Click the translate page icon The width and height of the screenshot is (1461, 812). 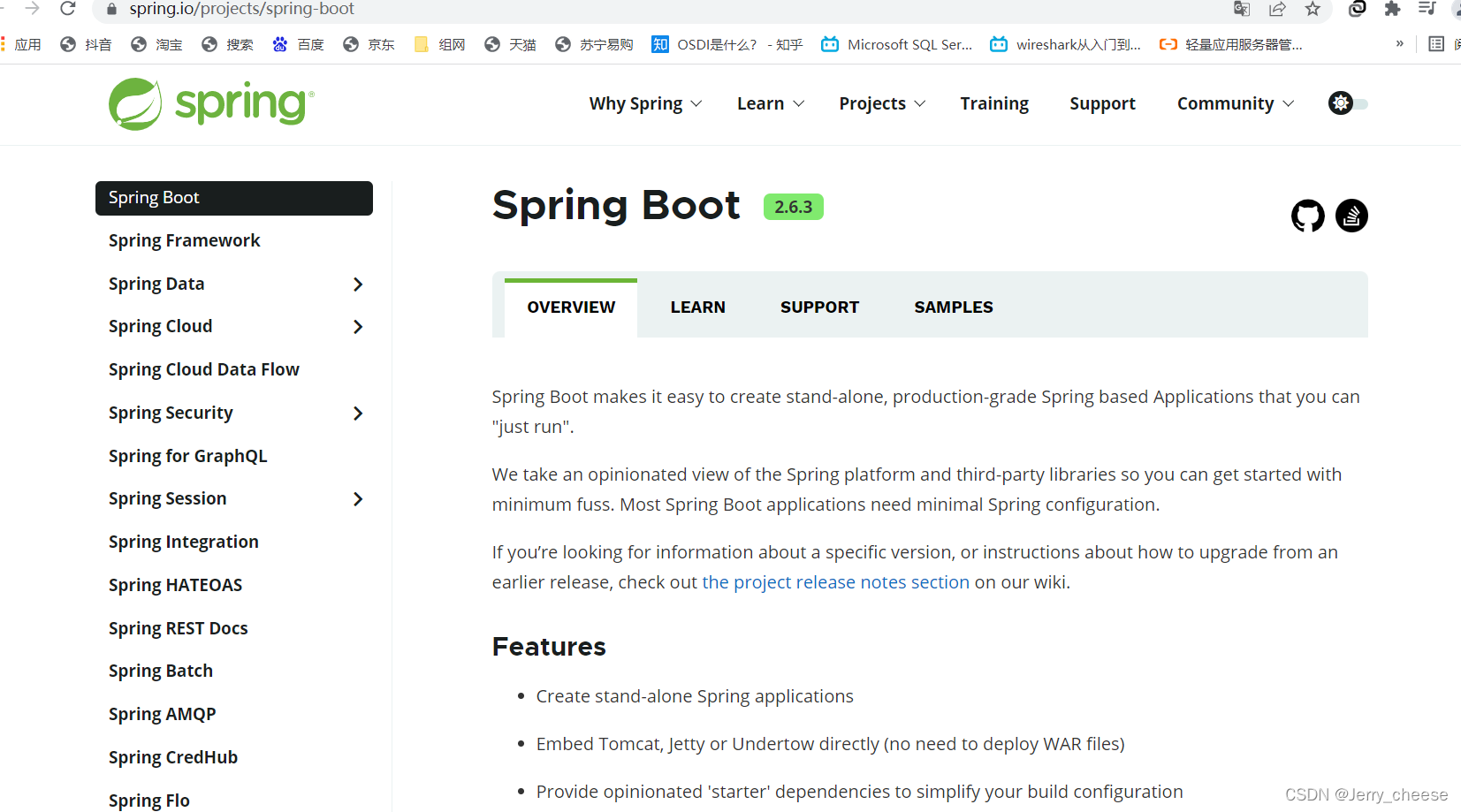1242,9
